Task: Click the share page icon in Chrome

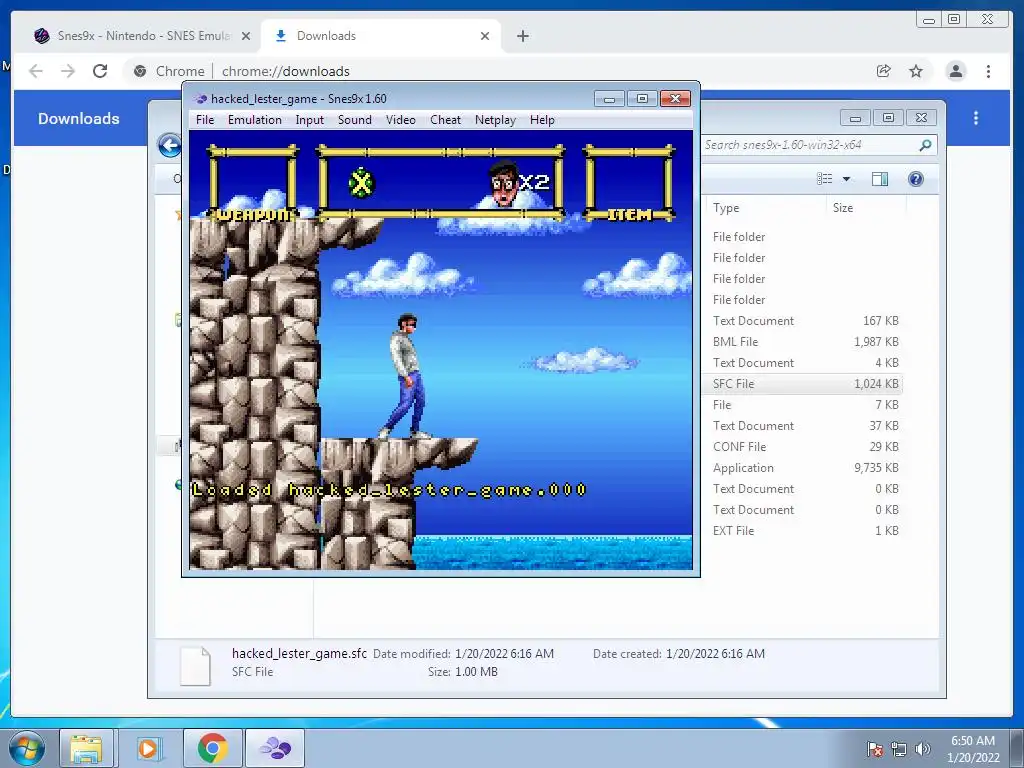Action: click(x=884, y=71)
